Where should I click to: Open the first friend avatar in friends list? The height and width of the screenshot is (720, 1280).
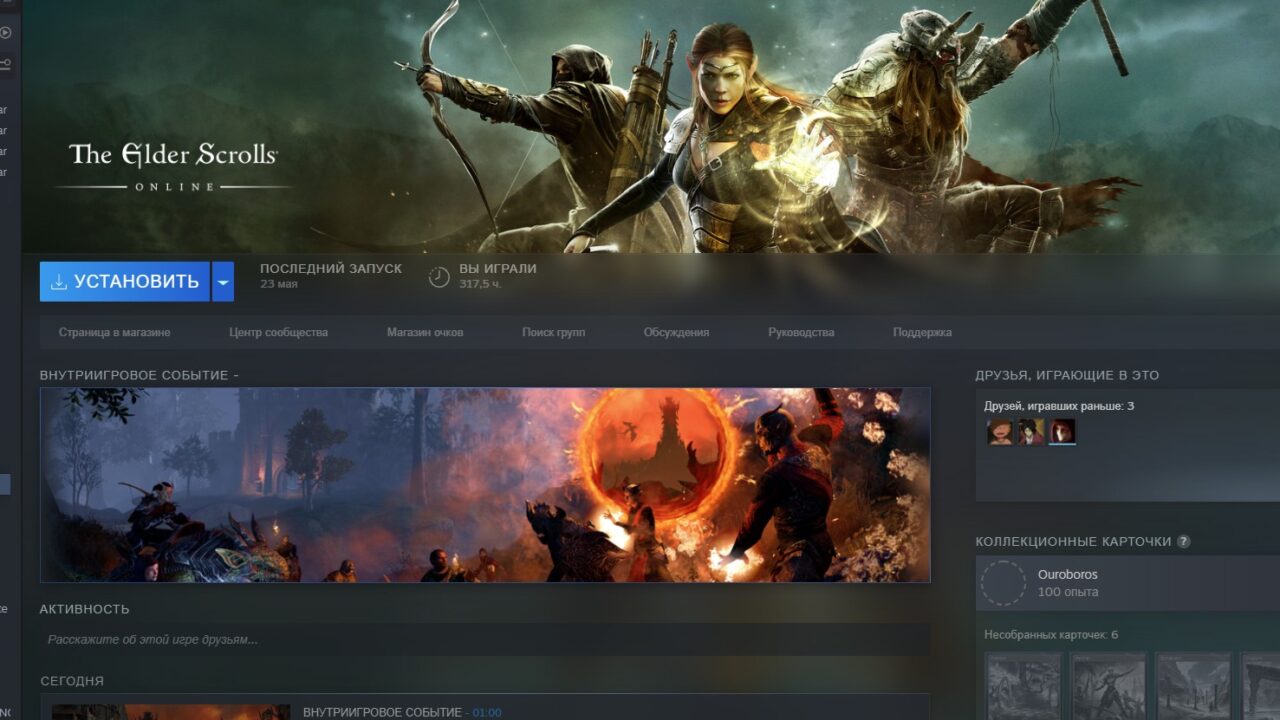[x=1000, y=431]
